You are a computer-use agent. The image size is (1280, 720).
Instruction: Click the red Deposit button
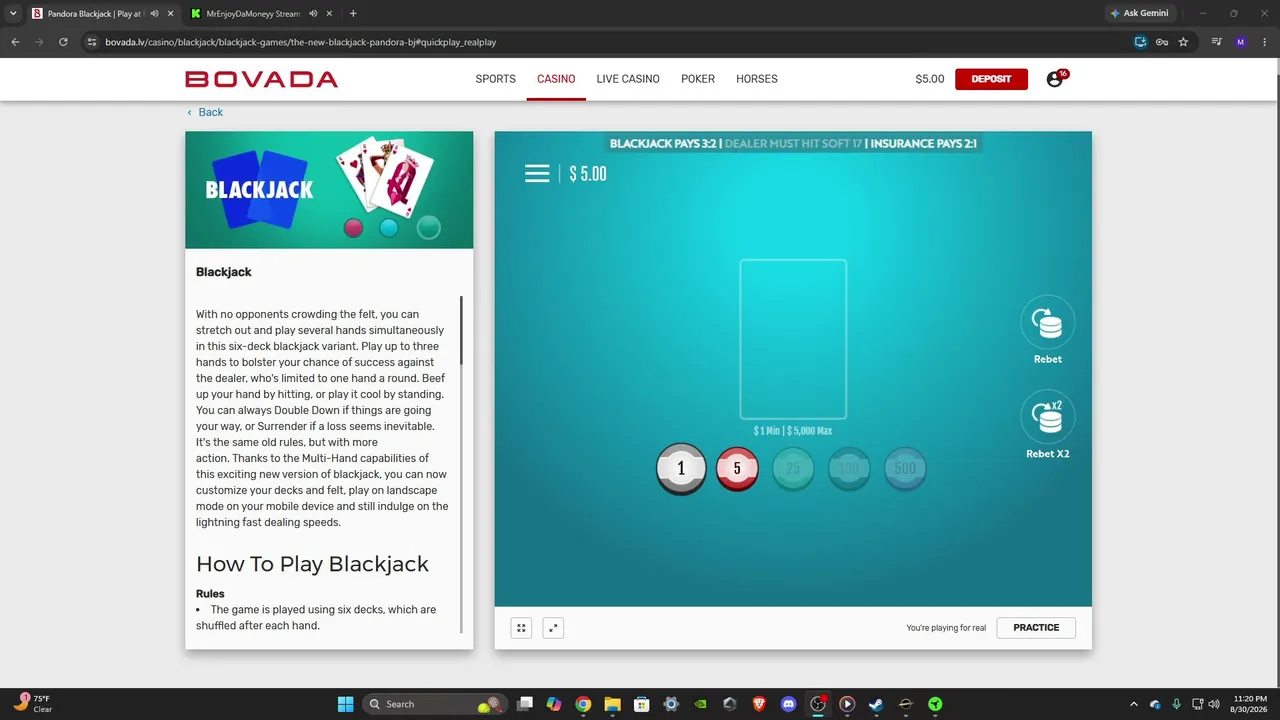[x=991, y=79]
